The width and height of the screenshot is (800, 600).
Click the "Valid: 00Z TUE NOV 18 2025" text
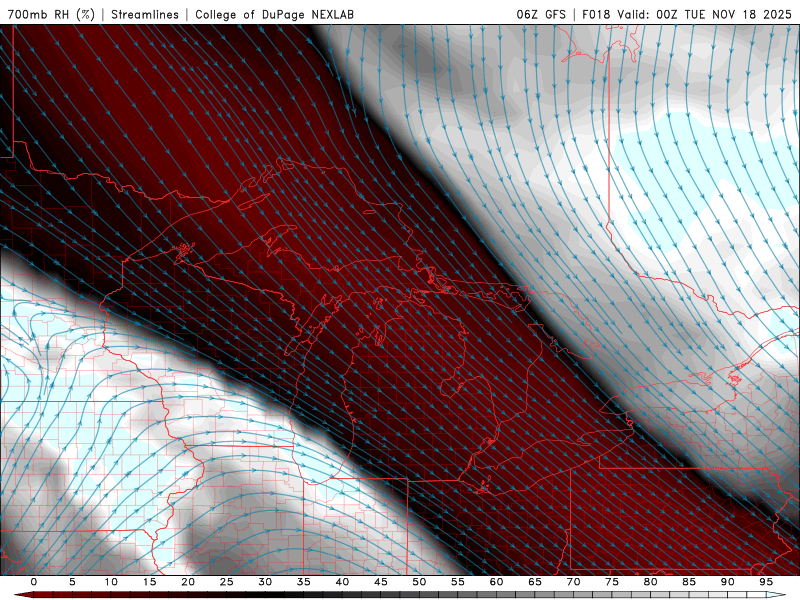tap(704, 14)
